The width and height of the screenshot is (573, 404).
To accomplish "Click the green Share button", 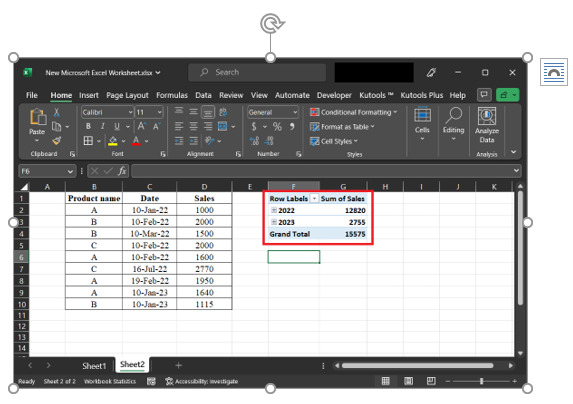I will tap(507, 95).
